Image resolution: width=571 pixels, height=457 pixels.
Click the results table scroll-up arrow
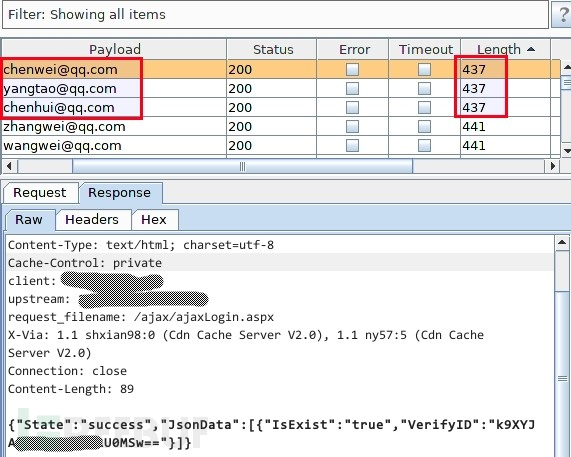coord(567,67)
